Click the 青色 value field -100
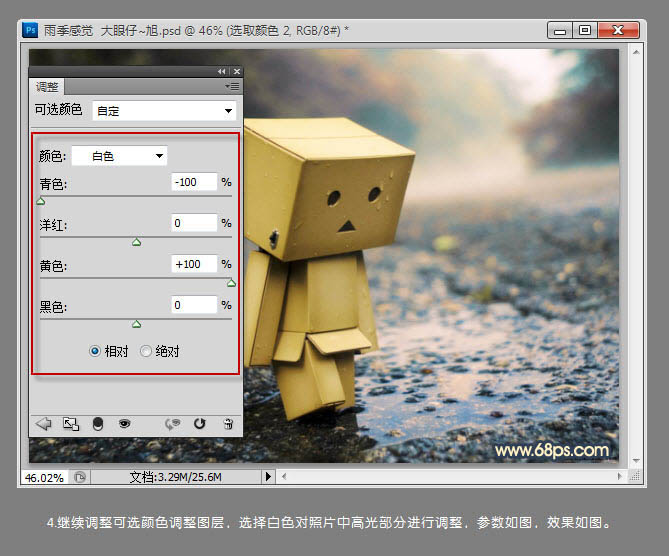The width and height of the screenshot is (669, 556). coord(194,182)
